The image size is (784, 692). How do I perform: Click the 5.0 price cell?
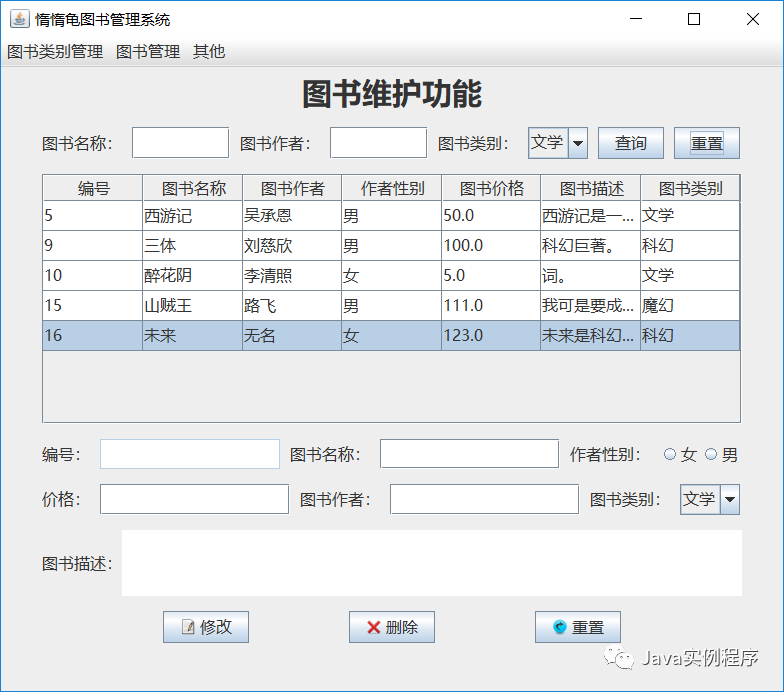491,276
